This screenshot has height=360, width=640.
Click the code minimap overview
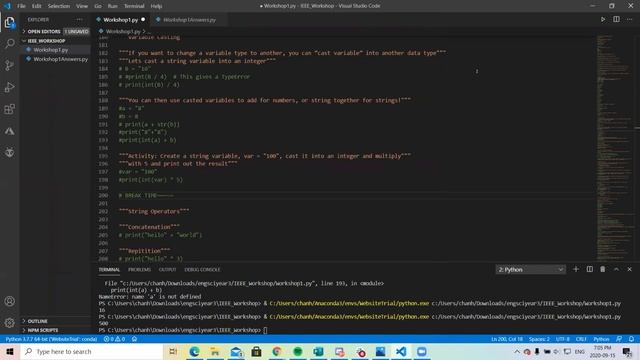coord(616,147)
